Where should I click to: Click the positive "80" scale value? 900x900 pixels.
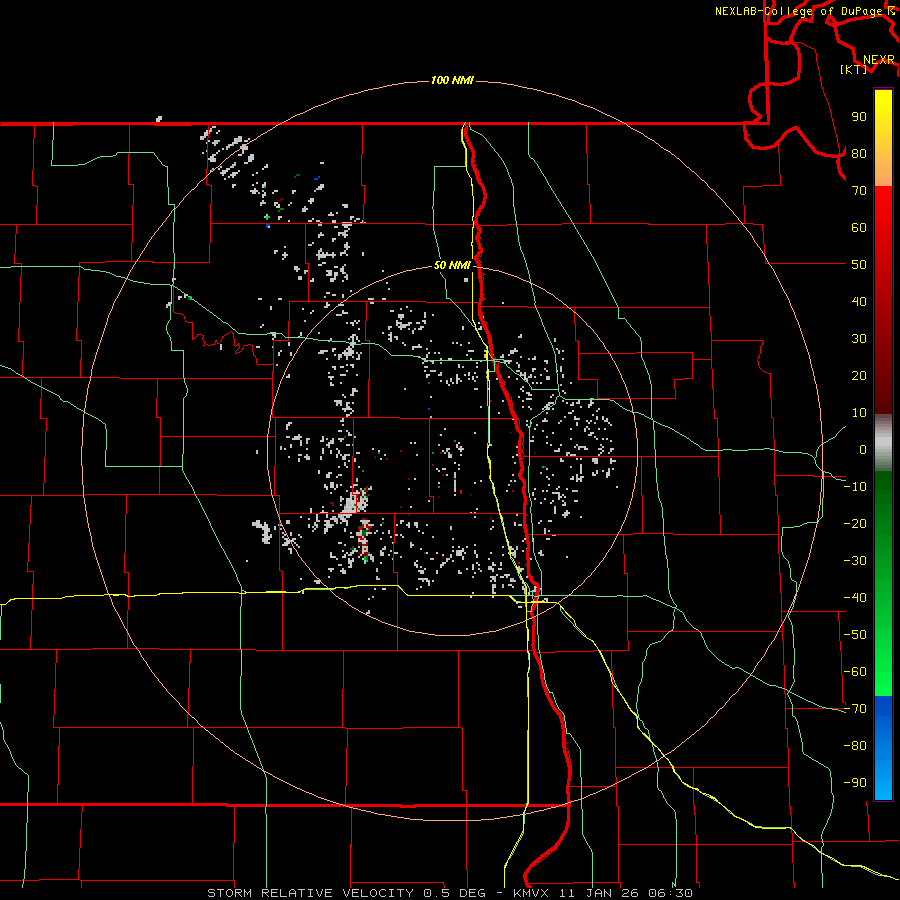pos(859,154)
